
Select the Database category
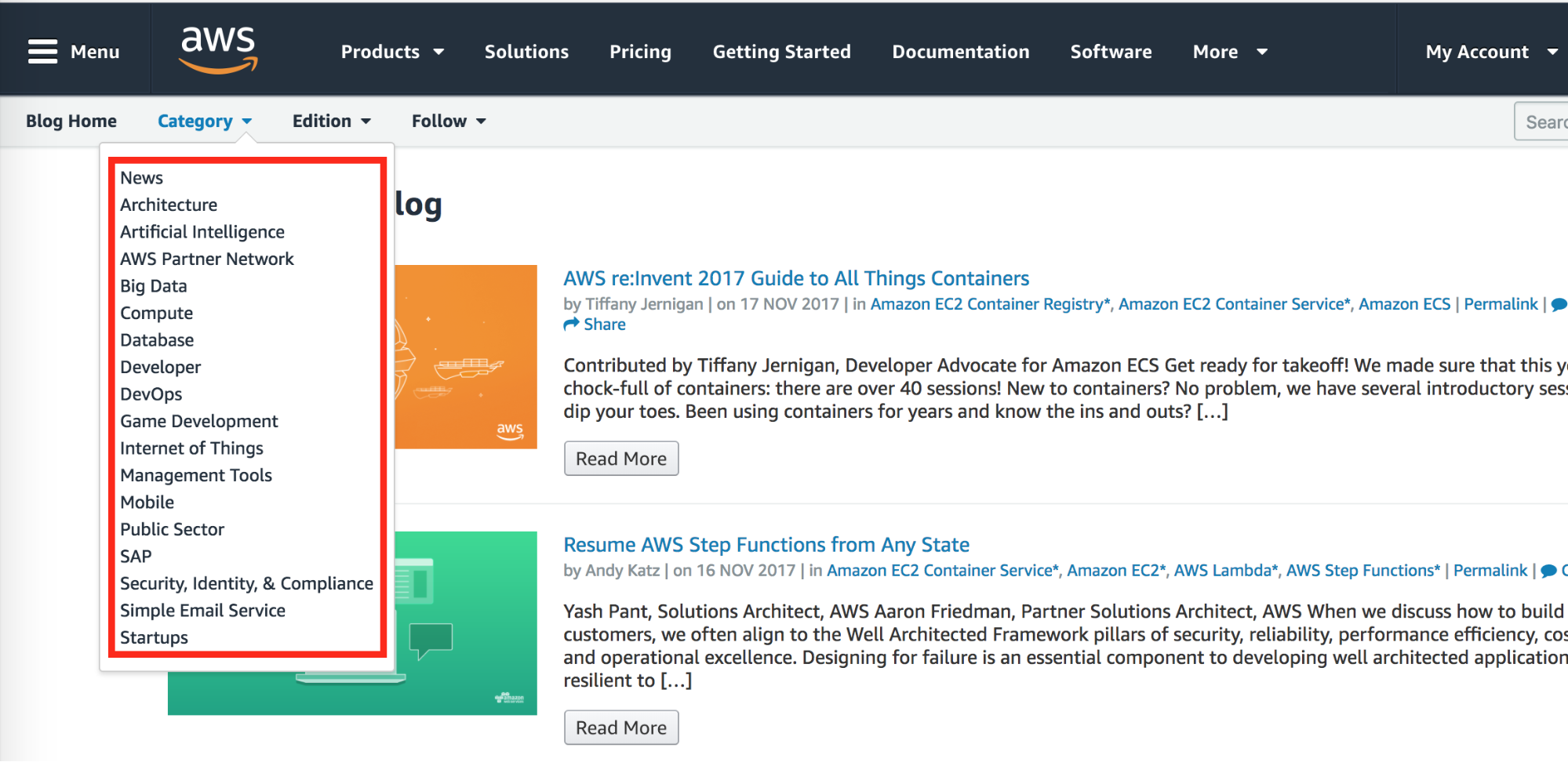(x=157, y=340)
